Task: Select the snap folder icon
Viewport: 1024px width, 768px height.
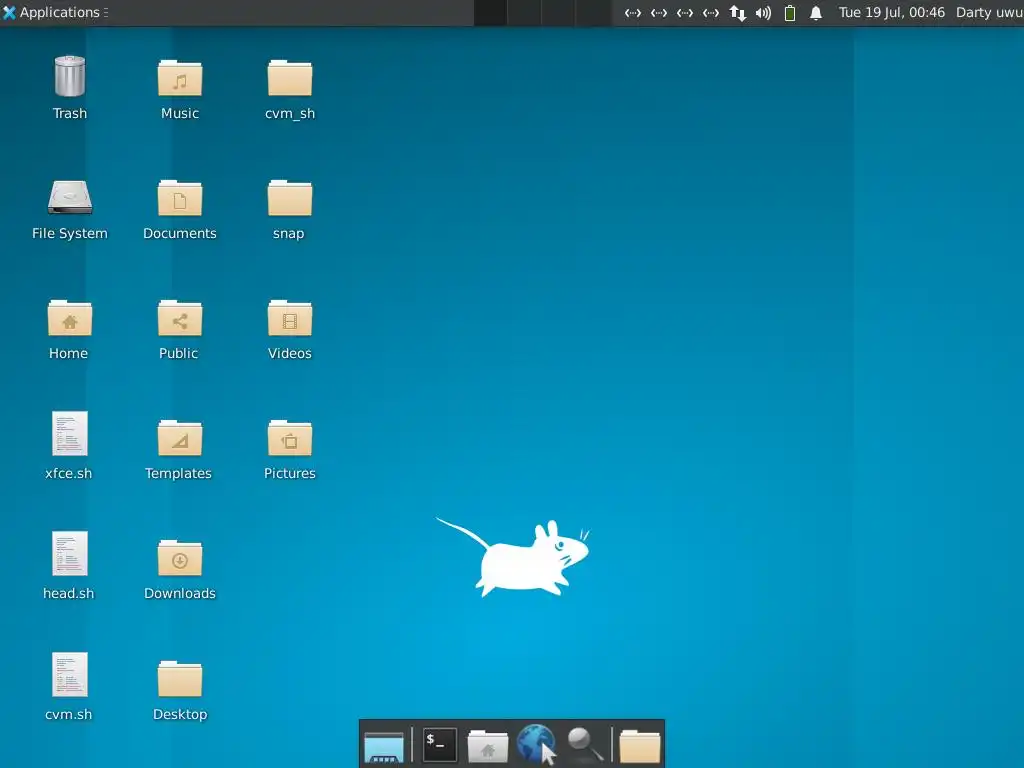Action: pyautogui.click(x=290, y=199)
